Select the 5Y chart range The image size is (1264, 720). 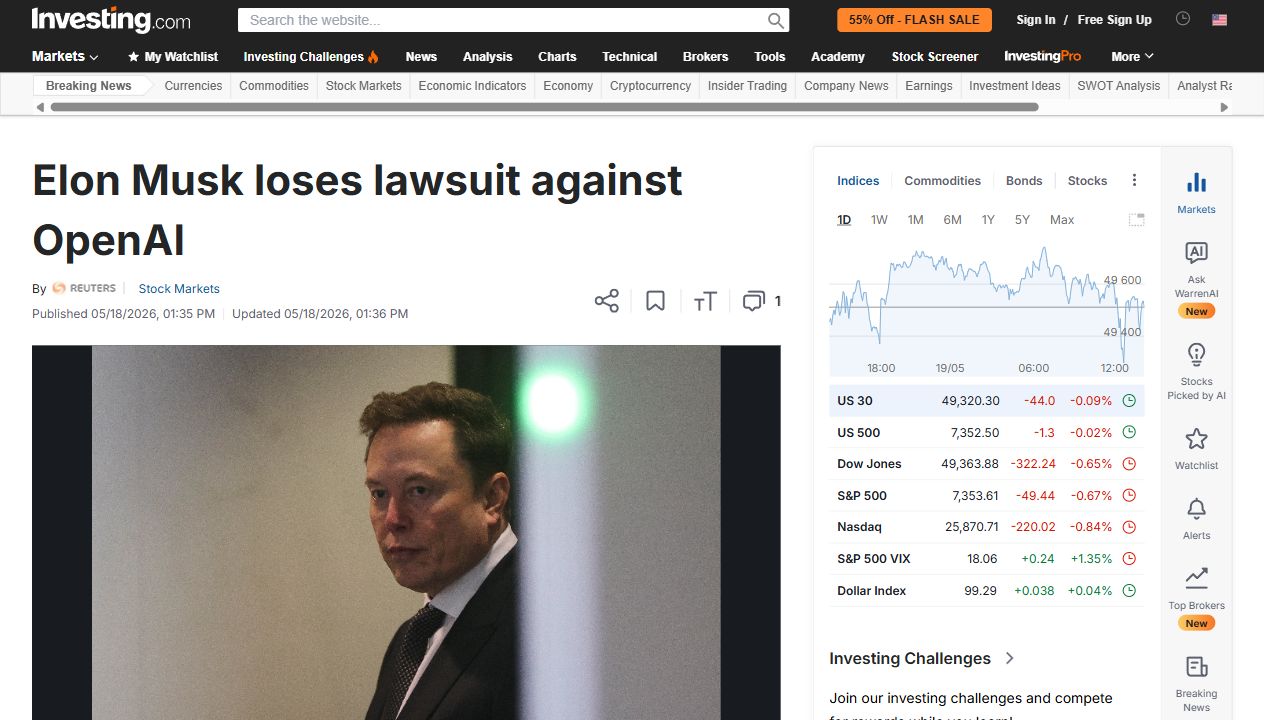click(1022, 220)
